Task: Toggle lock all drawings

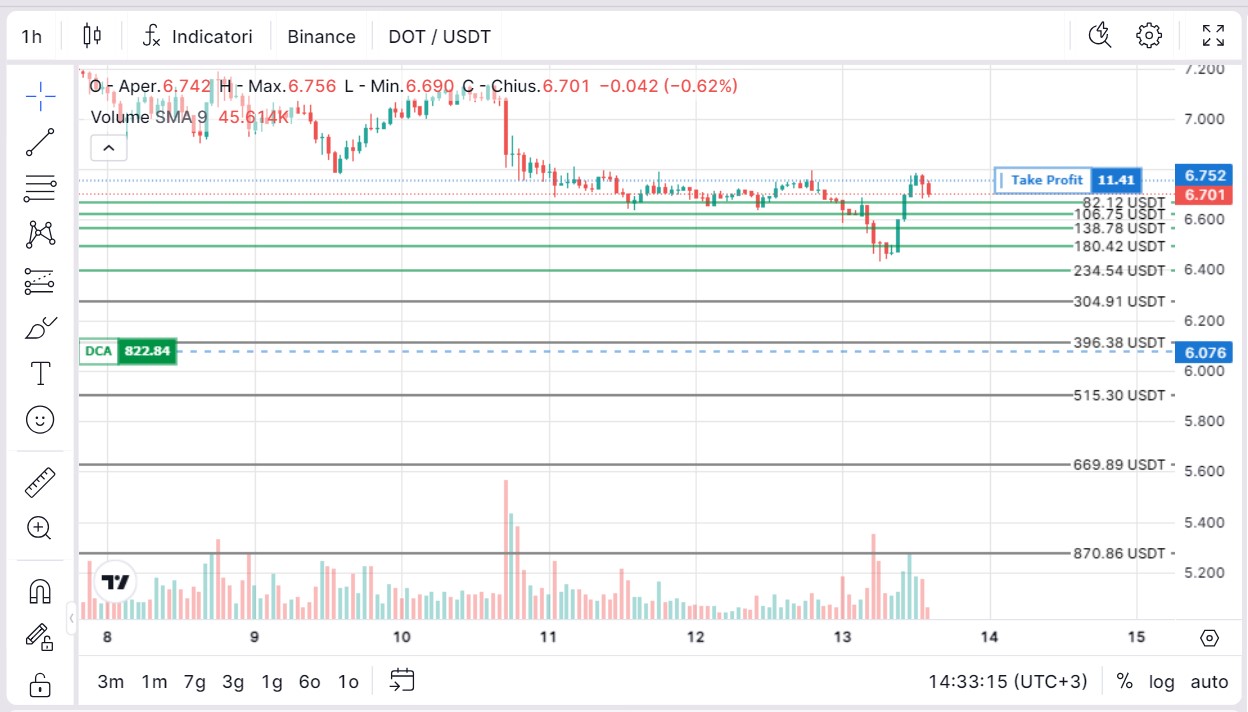Action: [x=40, y=685]
